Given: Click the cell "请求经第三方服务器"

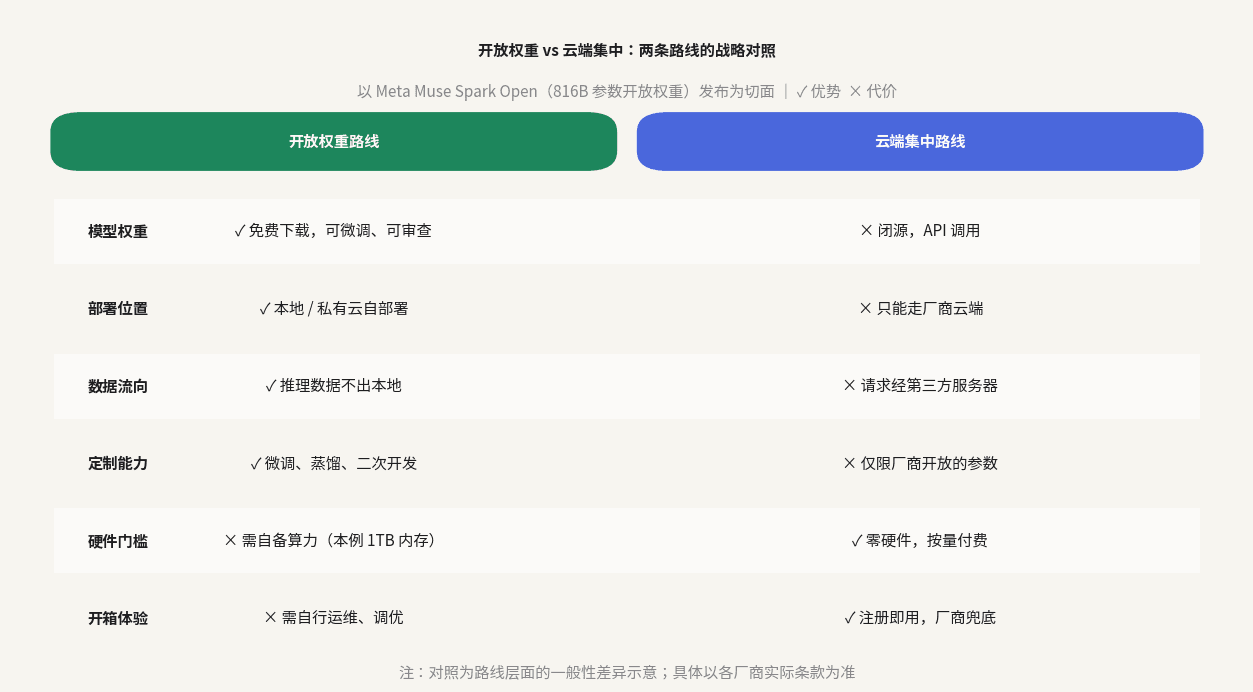Looking at the screenshot, I should [920, 385].
